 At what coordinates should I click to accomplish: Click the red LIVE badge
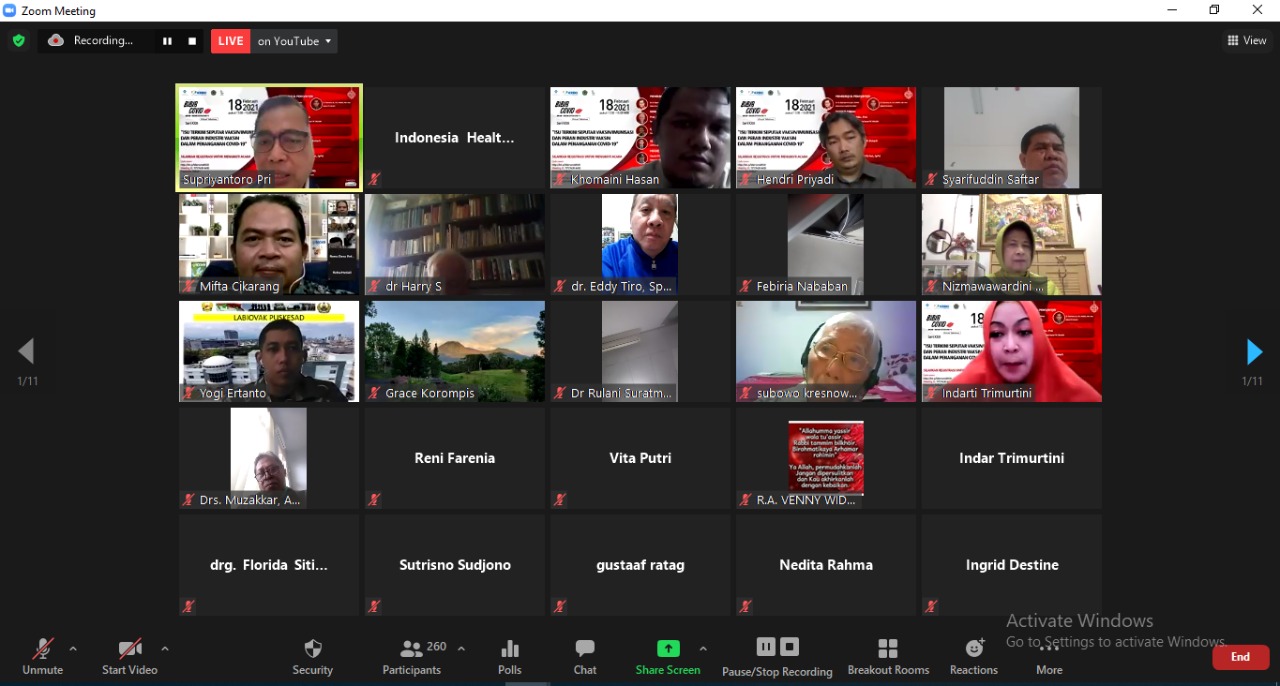[x=231, y=41]
